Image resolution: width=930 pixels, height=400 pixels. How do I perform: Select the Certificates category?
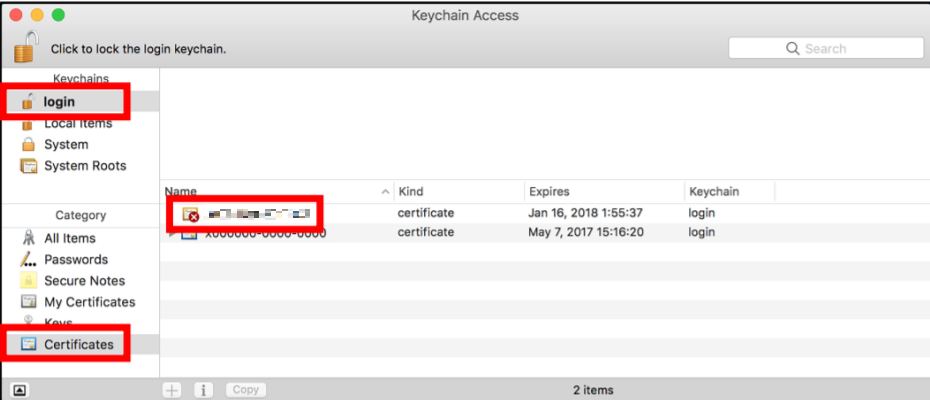tap(78, 344)
